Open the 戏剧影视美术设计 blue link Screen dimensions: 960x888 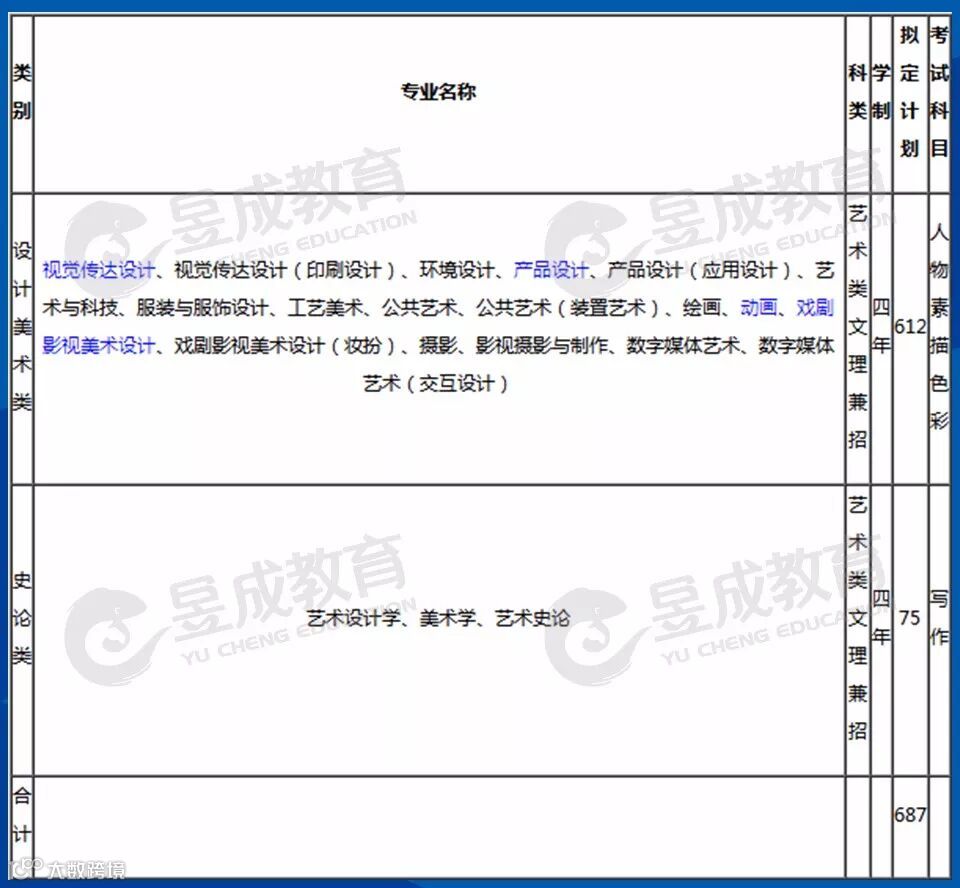(99, 345)
